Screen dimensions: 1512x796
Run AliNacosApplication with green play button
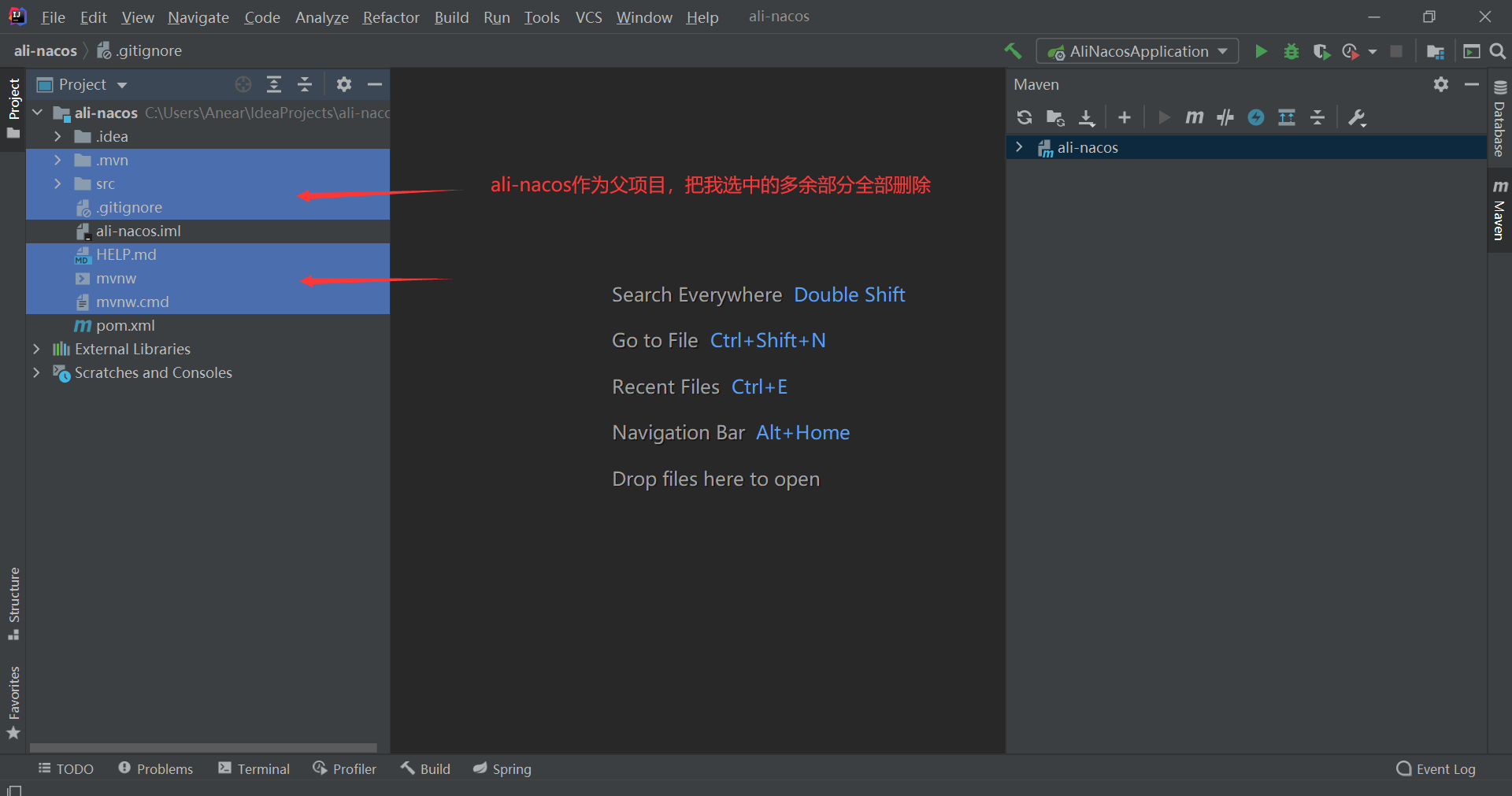[1261, 51]
